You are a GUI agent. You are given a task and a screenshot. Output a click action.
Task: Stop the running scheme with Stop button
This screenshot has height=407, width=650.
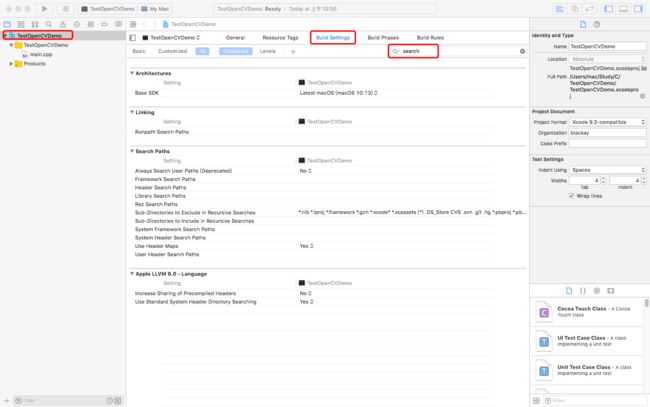click(x=65, y=9)
